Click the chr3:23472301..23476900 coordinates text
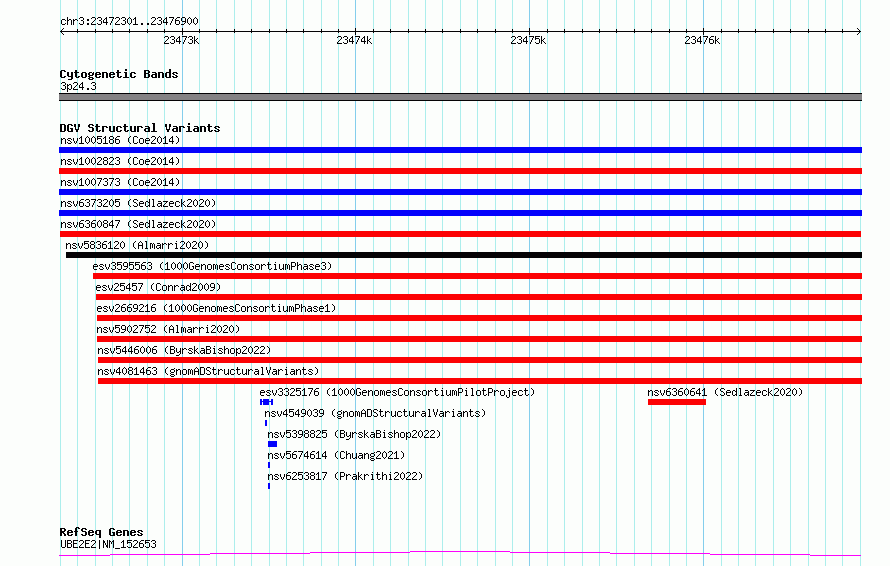The width and height of the screenshot is (890, 566). click(129, 22)
